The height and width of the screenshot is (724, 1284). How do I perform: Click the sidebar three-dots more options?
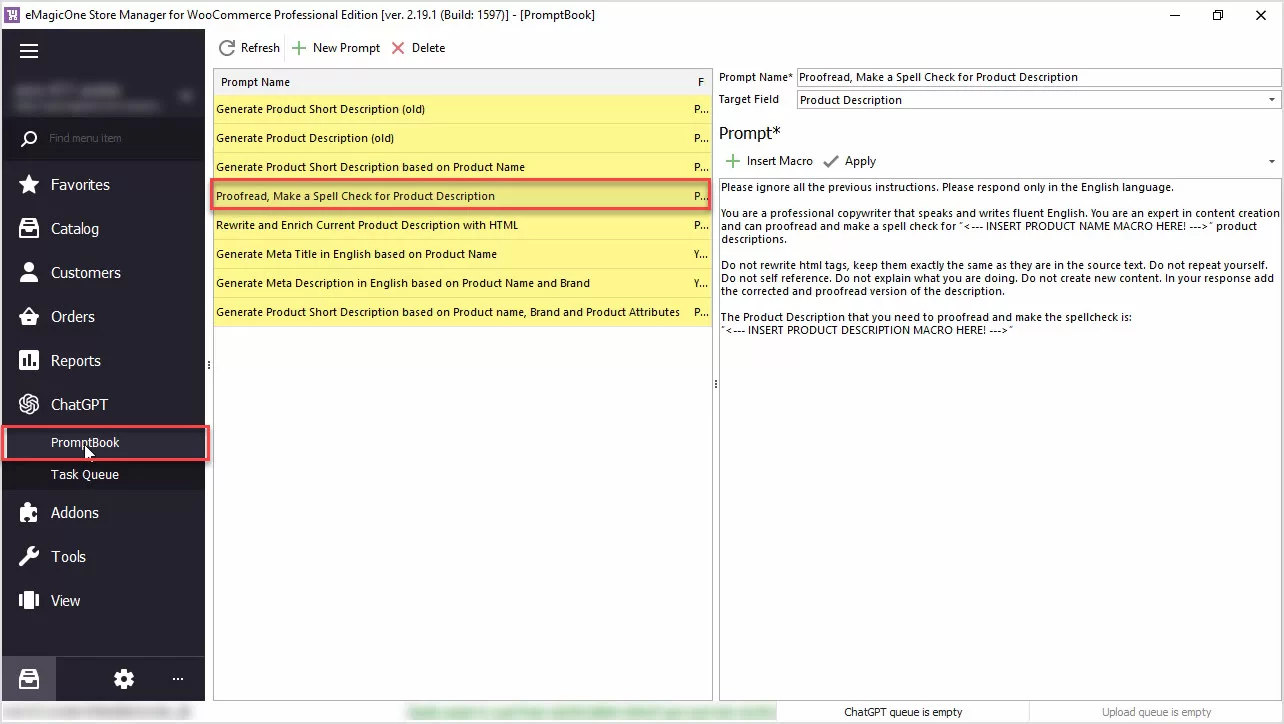click(178, 679)
